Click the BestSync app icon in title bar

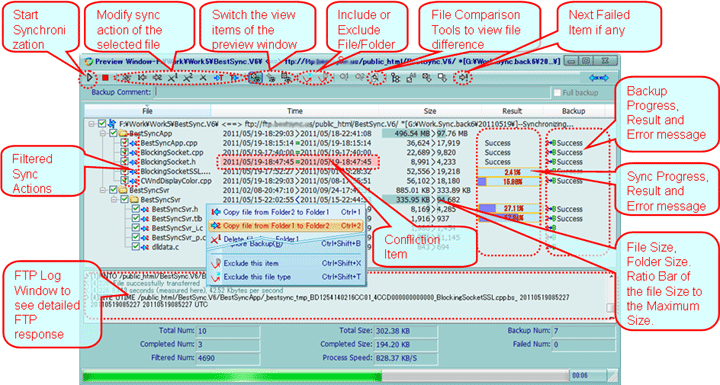(89, 61)
